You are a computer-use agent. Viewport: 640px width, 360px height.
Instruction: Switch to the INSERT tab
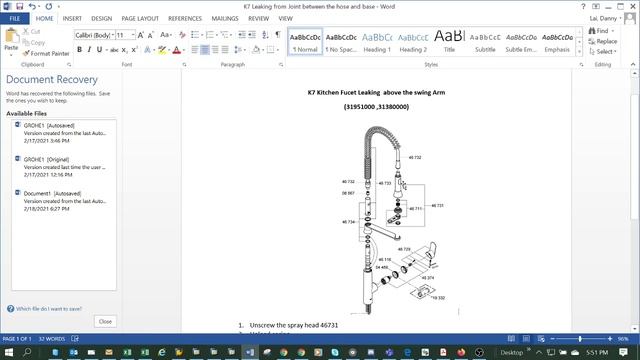[72, 18]
